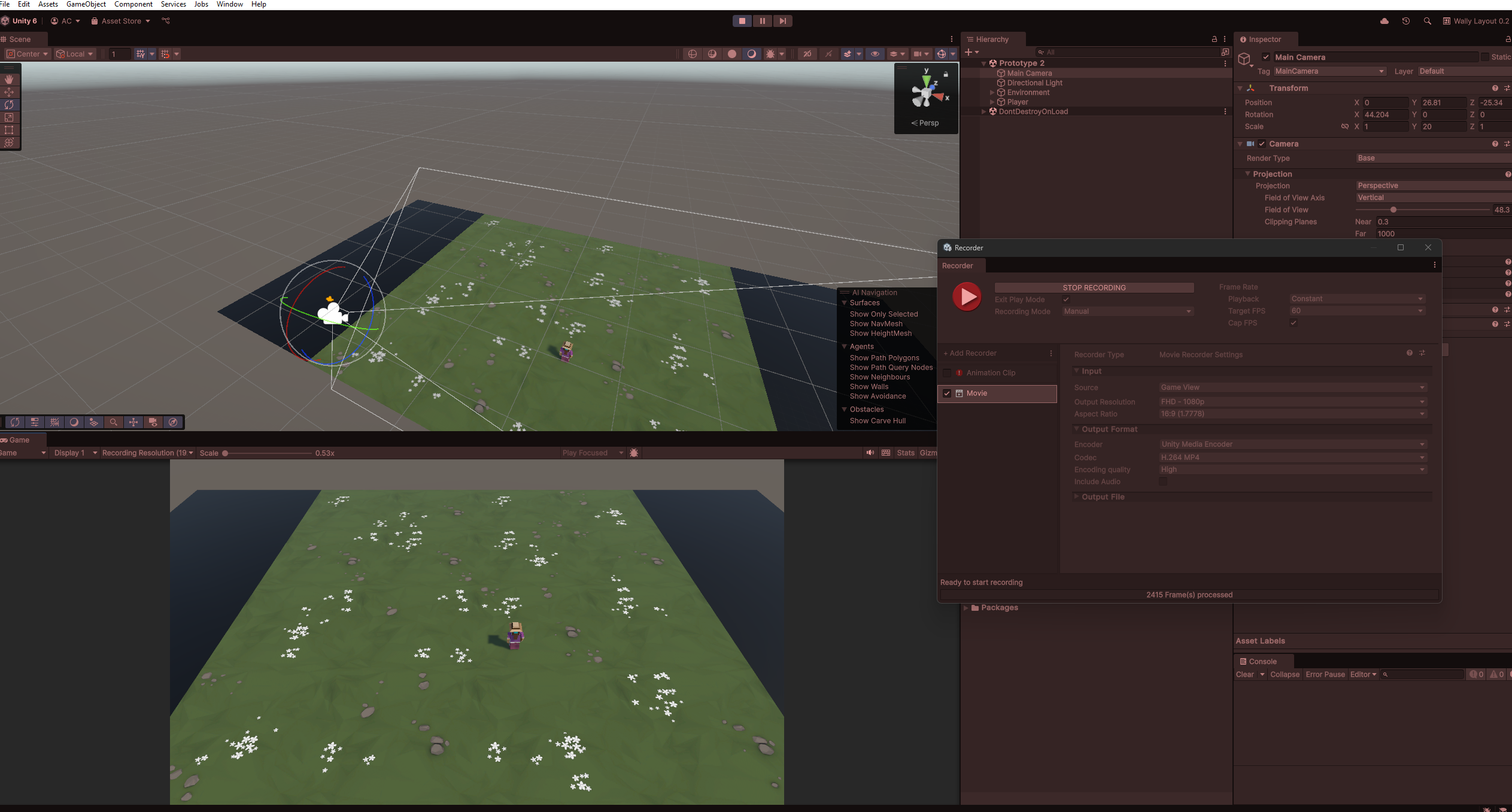1512x812 pixels.
Task: Open the Undo History icon
Action: (x=1405, y=21)
